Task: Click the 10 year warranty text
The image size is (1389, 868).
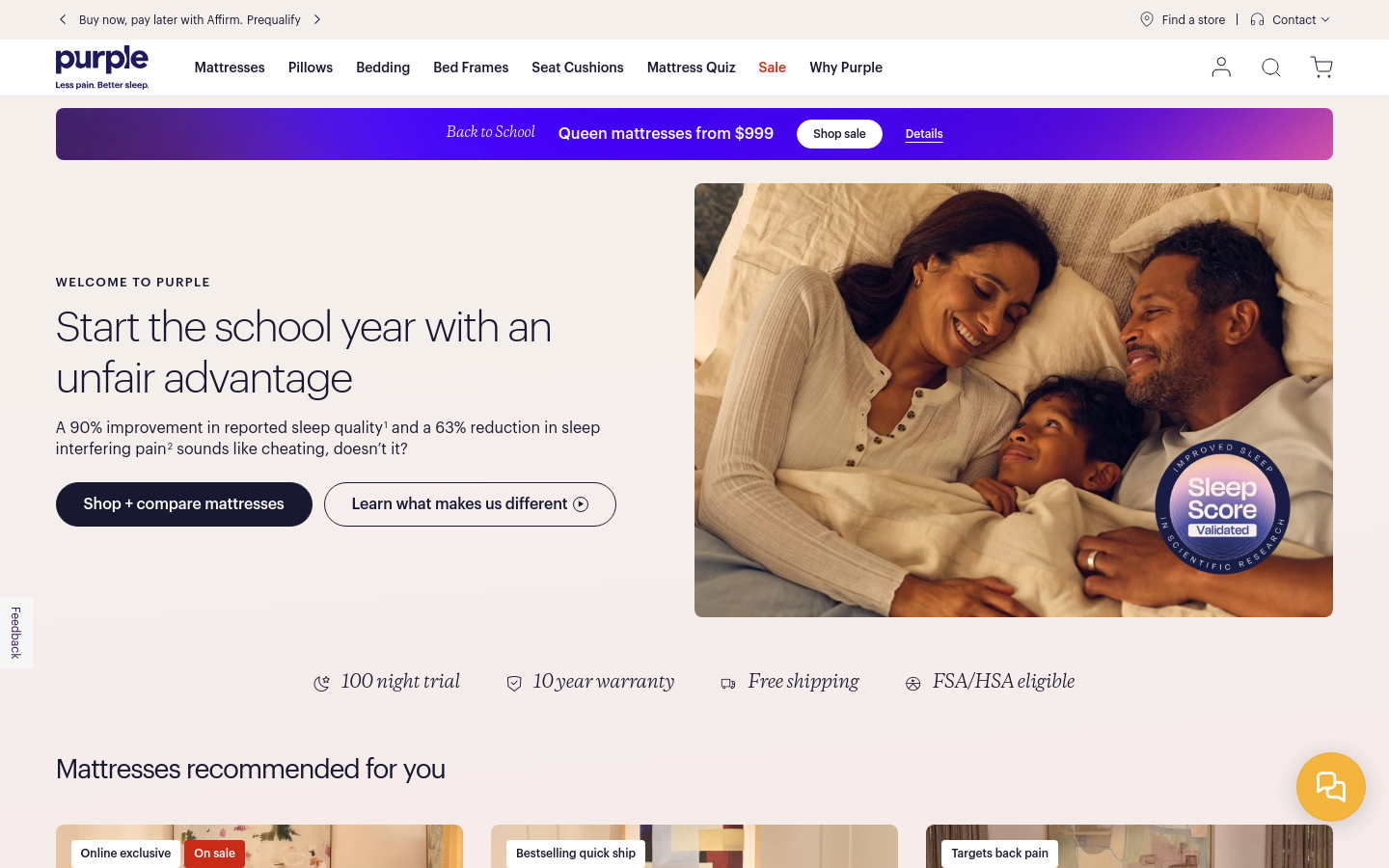Action: coord(603,682)
